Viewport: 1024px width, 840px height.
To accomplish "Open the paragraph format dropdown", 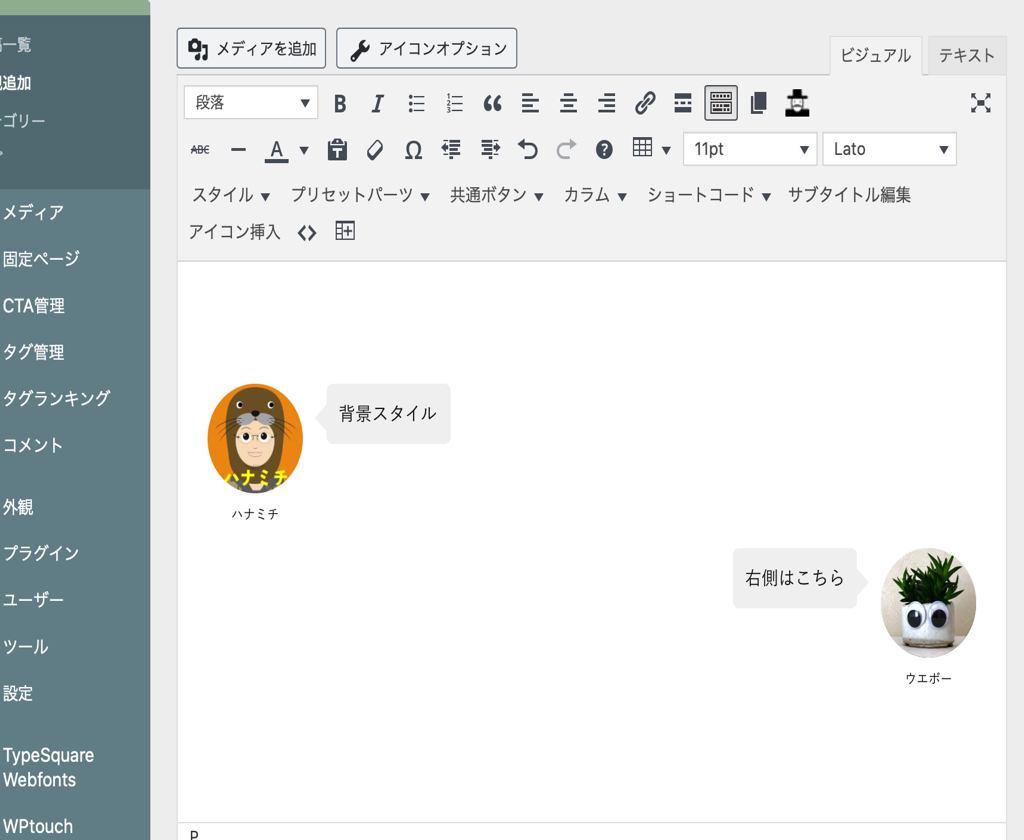I will (x=251, y=103).
